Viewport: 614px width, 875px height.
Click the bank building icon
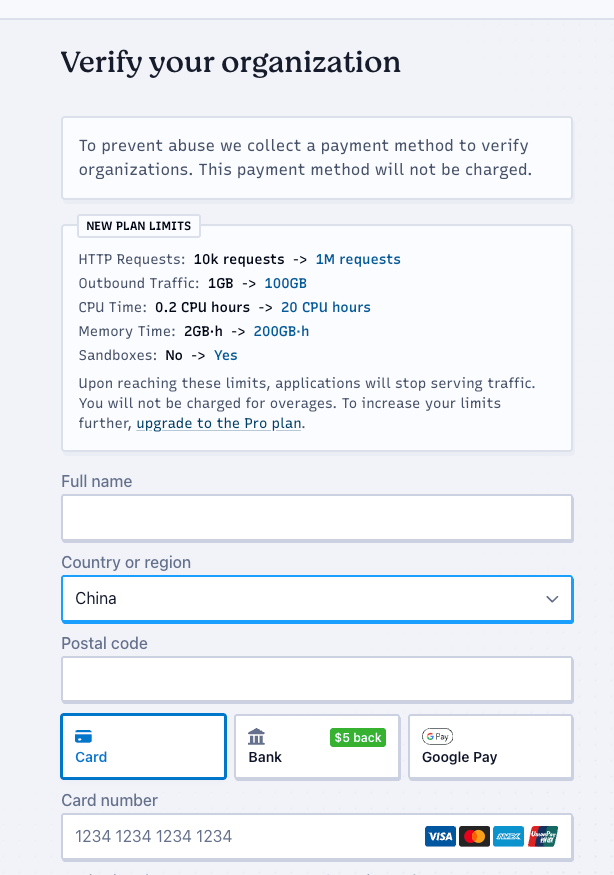point(257,737)
